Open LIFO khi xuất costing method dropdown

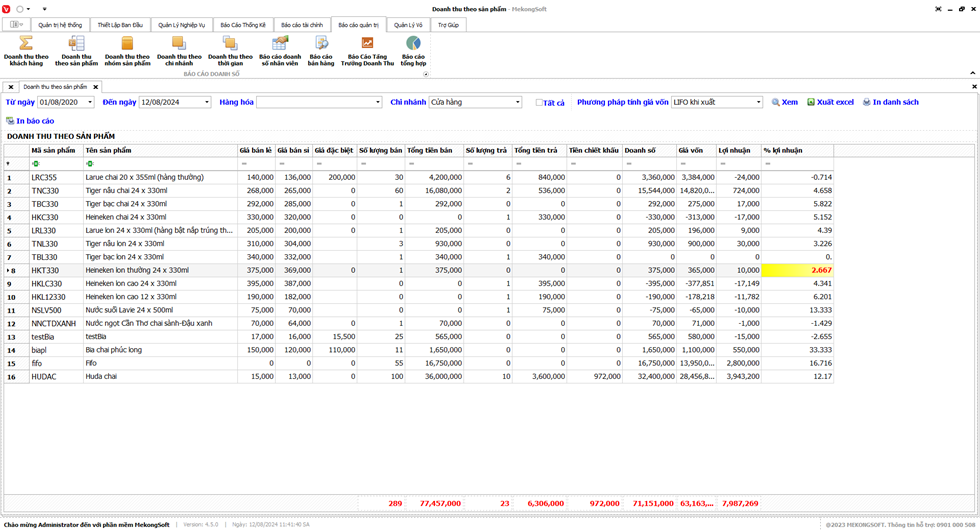(758, 102)
